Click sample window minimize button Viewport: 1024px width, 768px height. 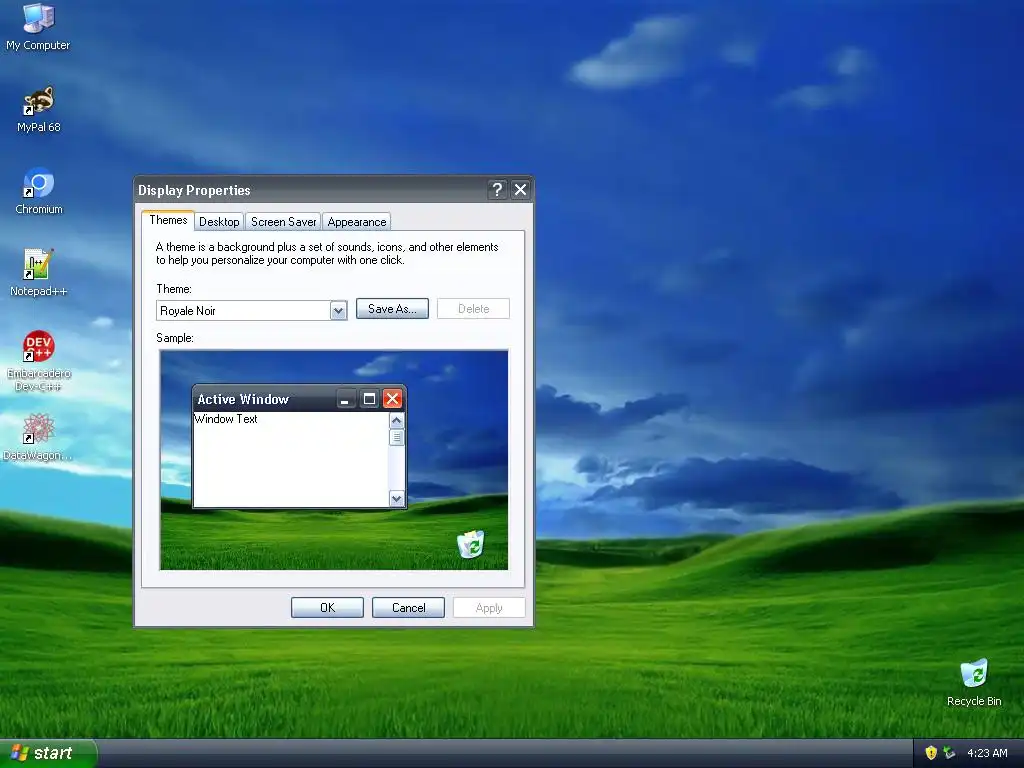[345, 399]
